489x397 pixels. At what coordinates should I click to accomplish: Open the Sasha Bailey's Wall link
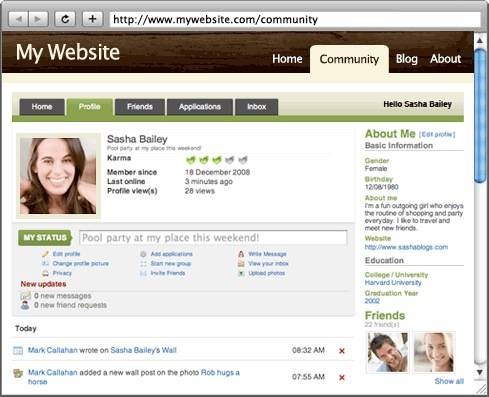tap(143, 350)
